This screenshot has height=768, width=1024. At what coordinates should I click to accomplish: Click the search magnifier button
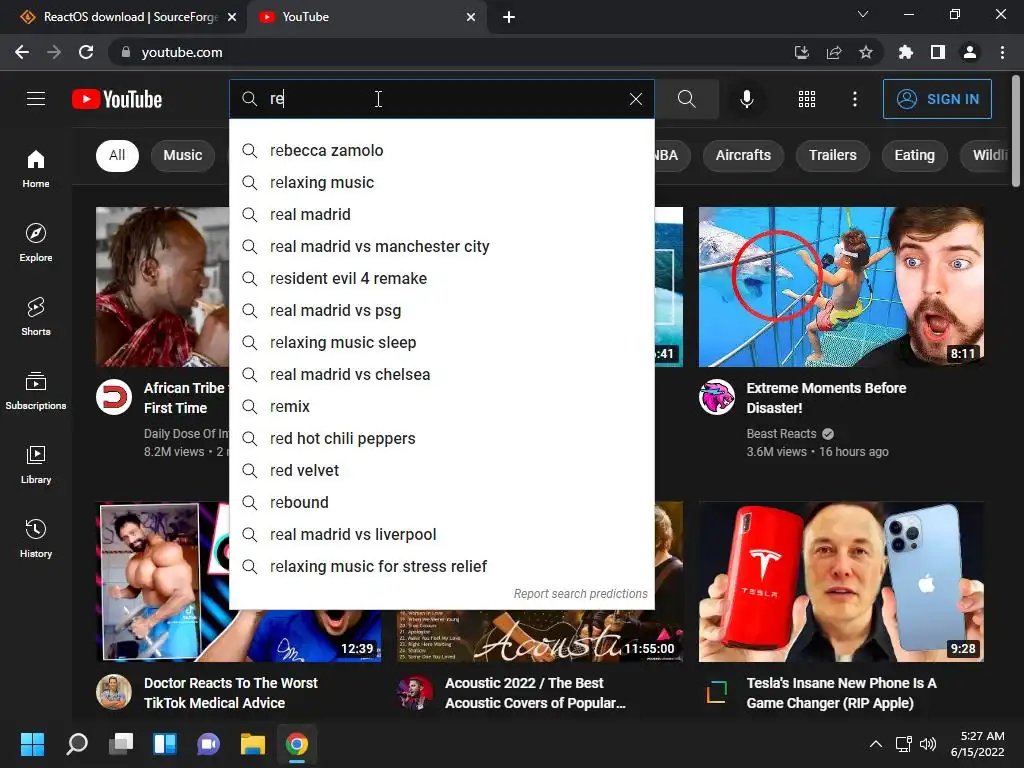(686, 99)
